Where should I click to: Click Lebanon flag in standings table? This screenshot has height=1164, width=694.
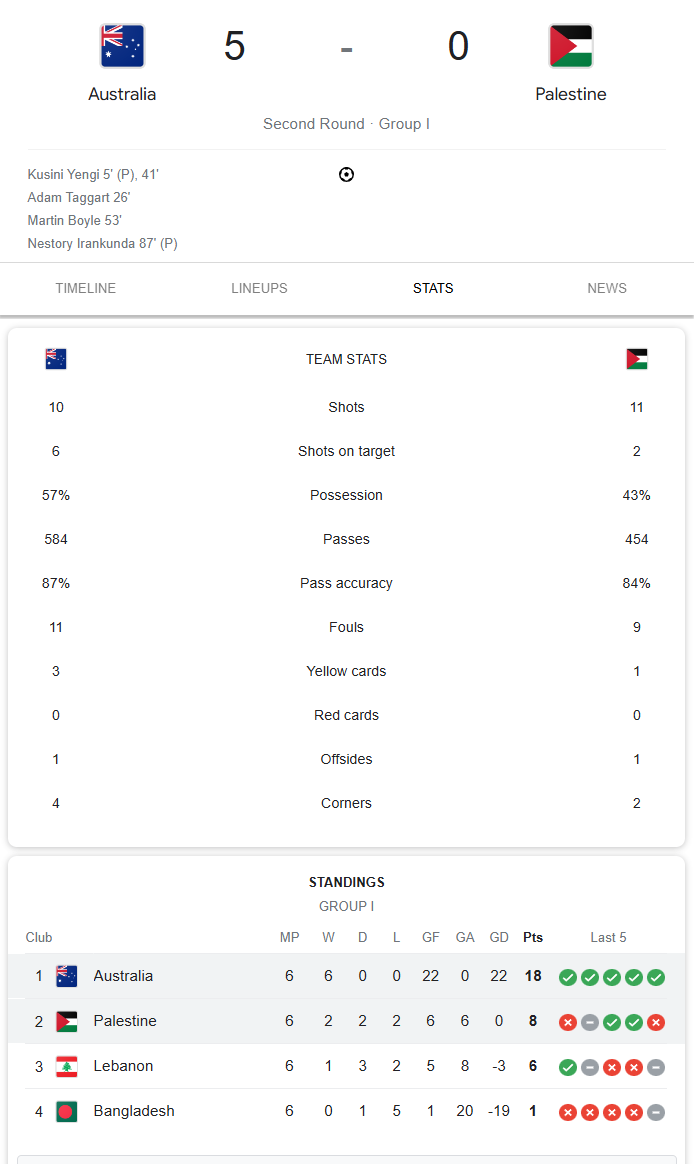[67, 1067]
